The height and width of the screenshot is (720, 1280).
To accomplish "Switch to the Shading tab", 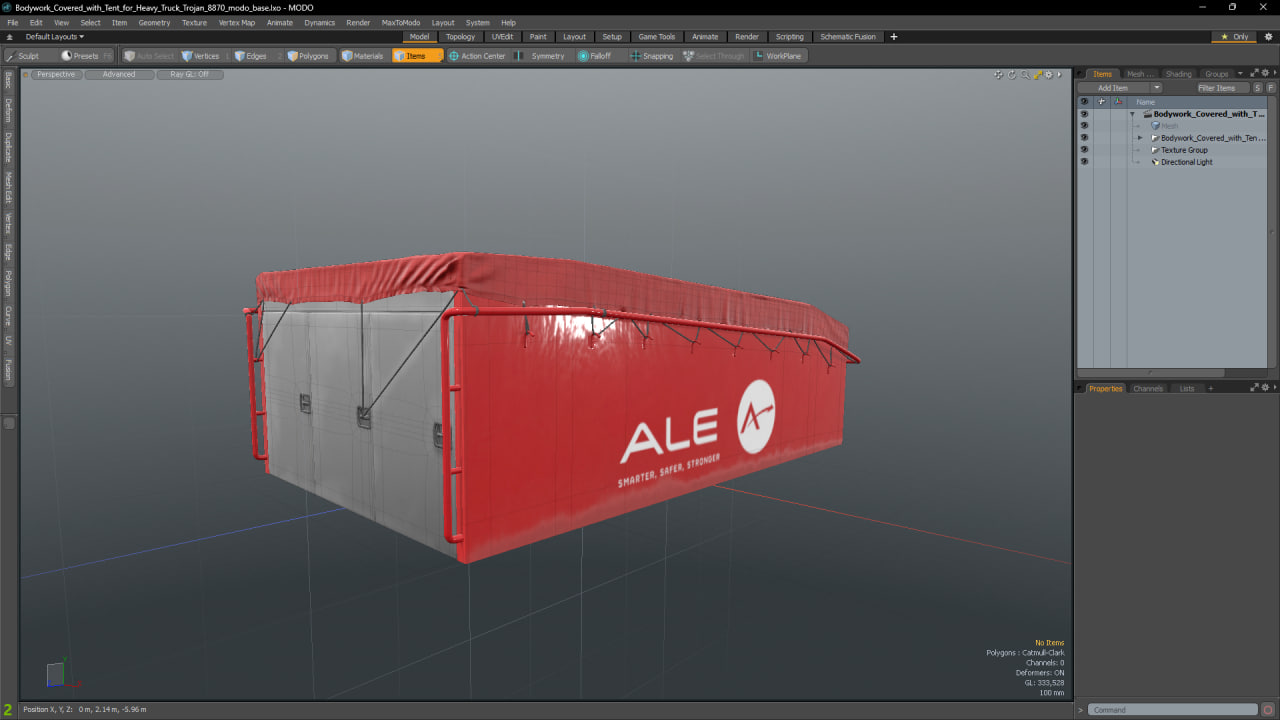I will [x=1179, y=74].
